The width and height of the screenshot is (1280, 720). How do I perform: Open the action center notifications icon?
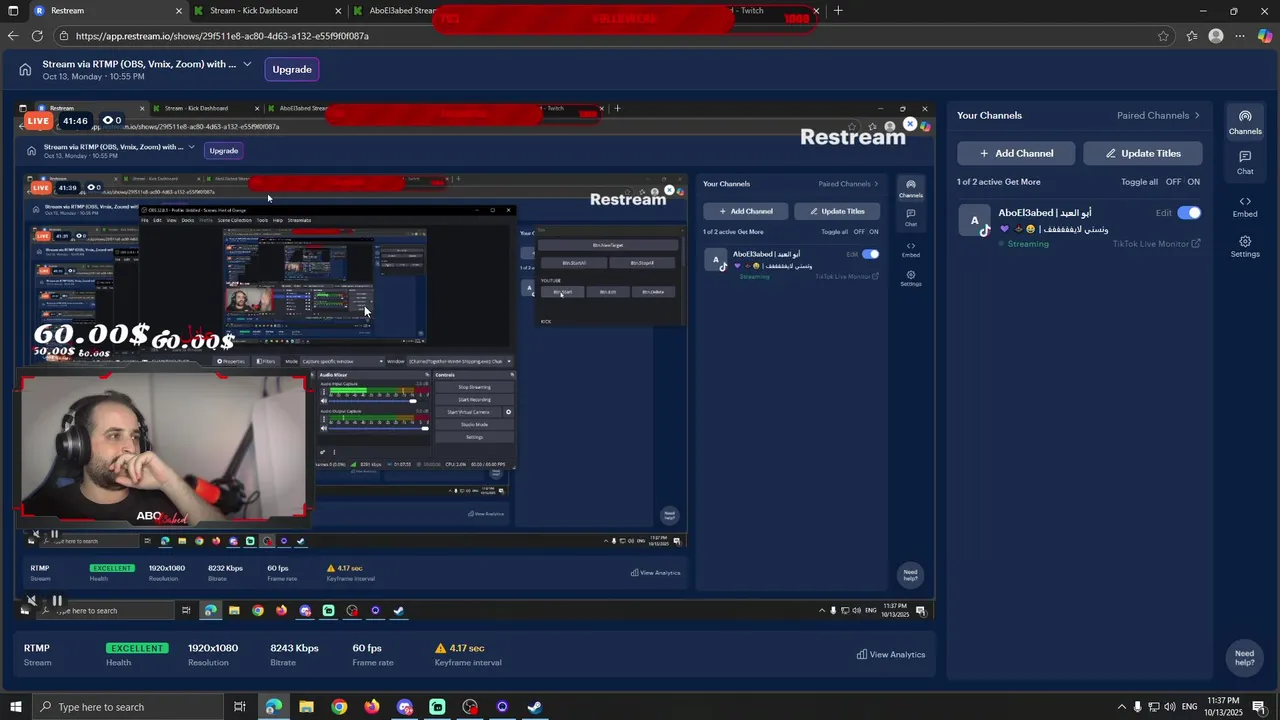pos(1258,707)
